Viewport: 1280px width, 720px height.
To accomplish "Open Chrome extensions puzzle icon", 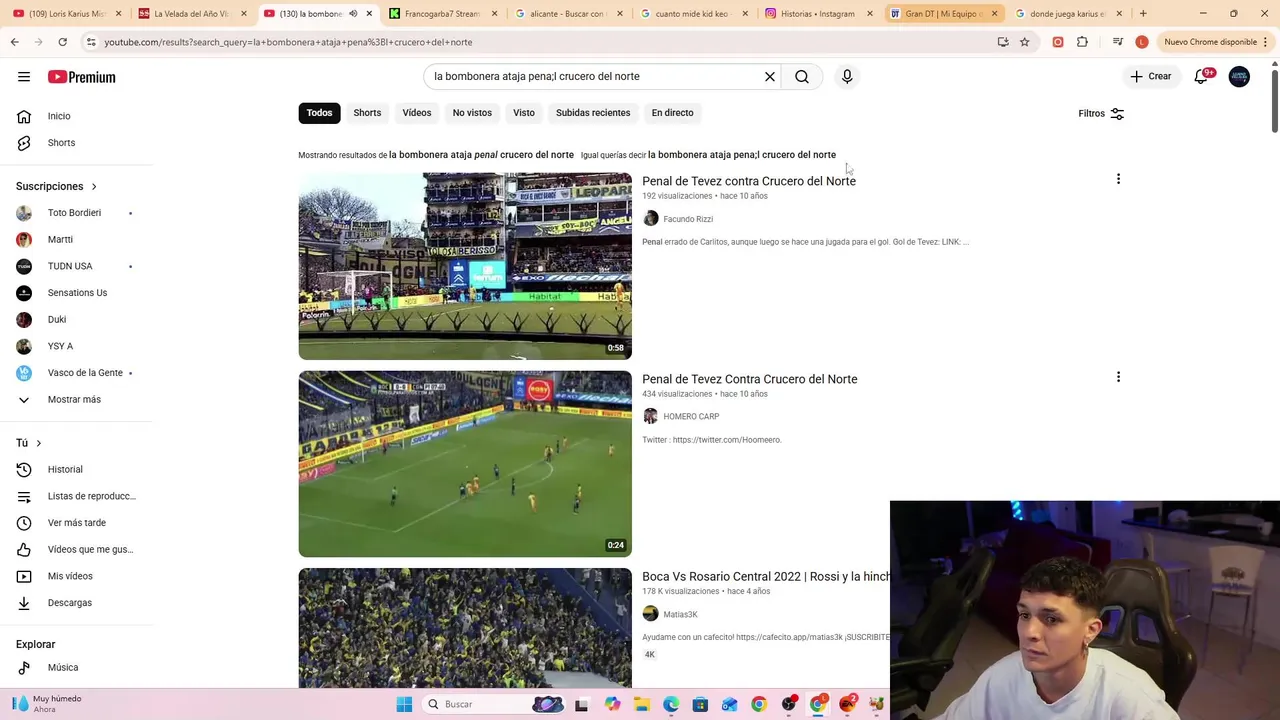I will pyautogui.click(x=1082, y=42).
